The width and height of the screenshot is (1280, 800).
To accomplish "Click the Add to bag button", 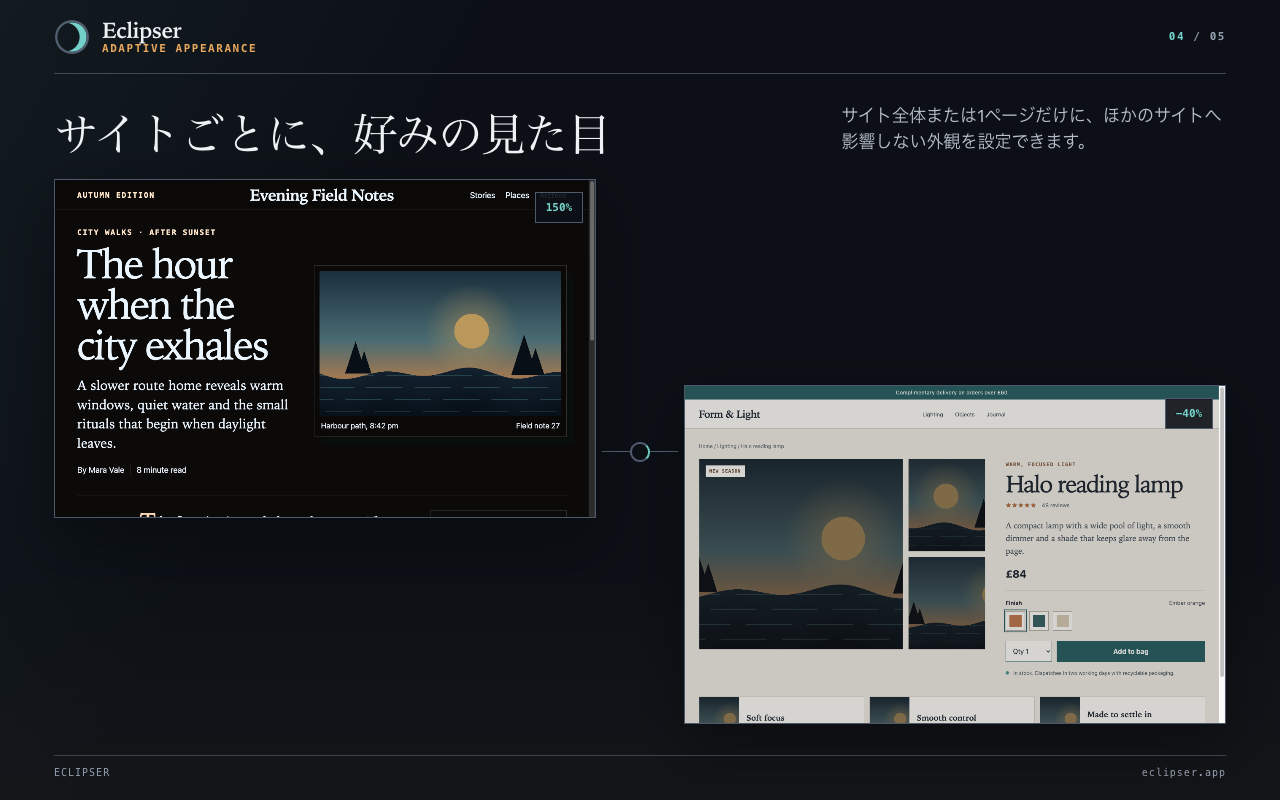I will tap(1131, 651).
